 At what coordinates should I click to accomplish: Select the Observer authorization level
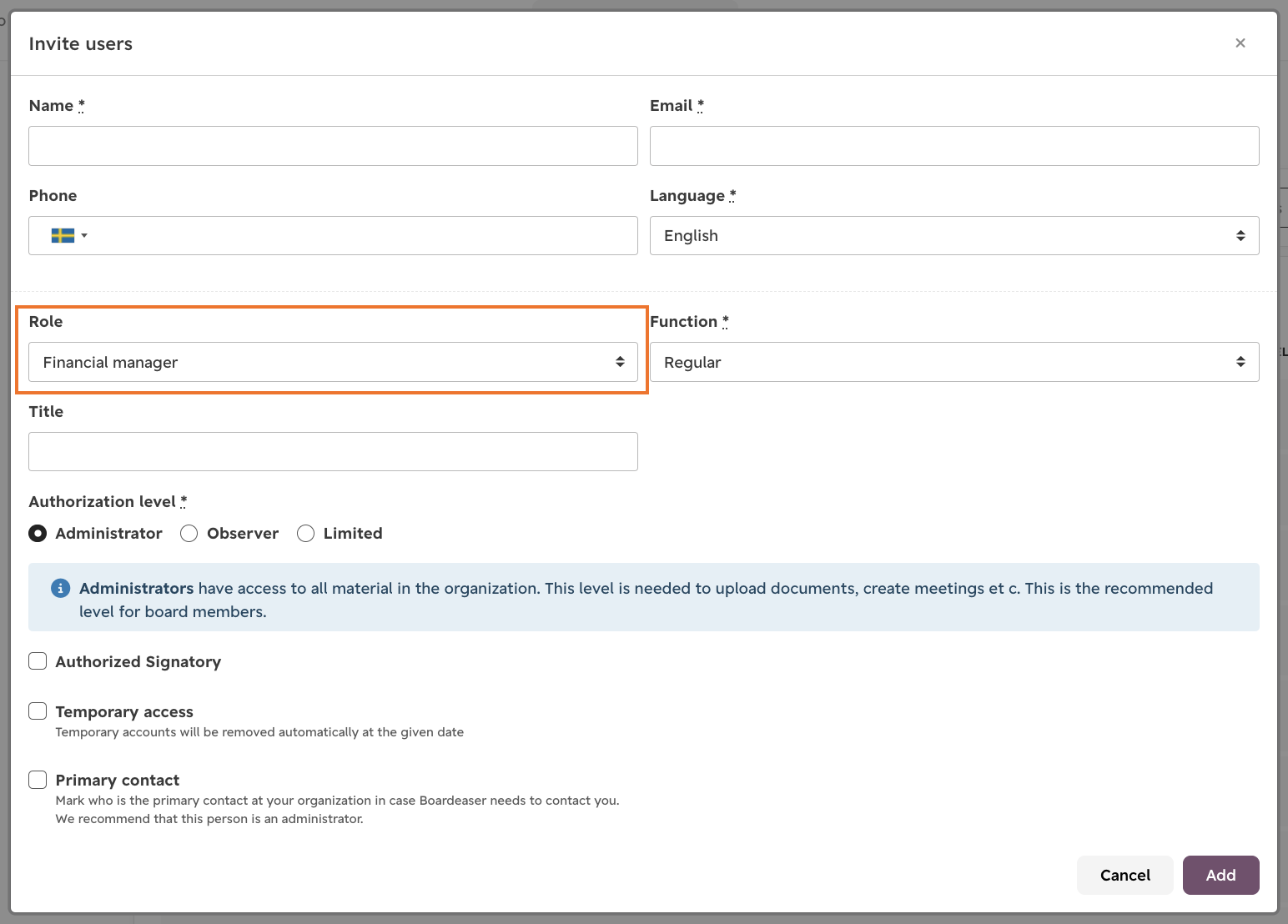tap(189, 533)
